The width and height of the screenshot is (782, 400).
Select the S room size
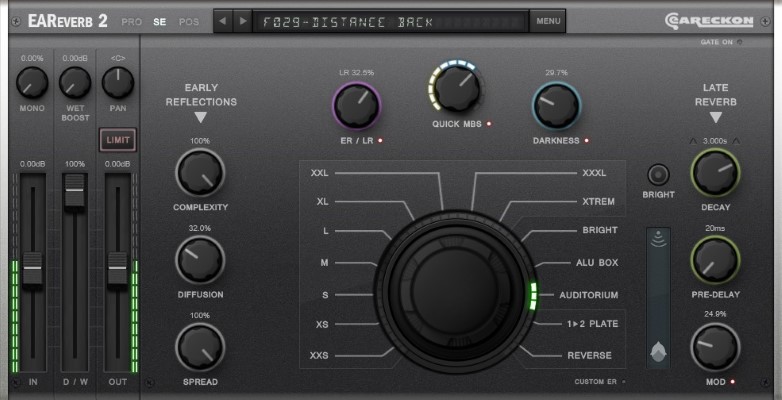pyautogui.click(x=325, y=295)
